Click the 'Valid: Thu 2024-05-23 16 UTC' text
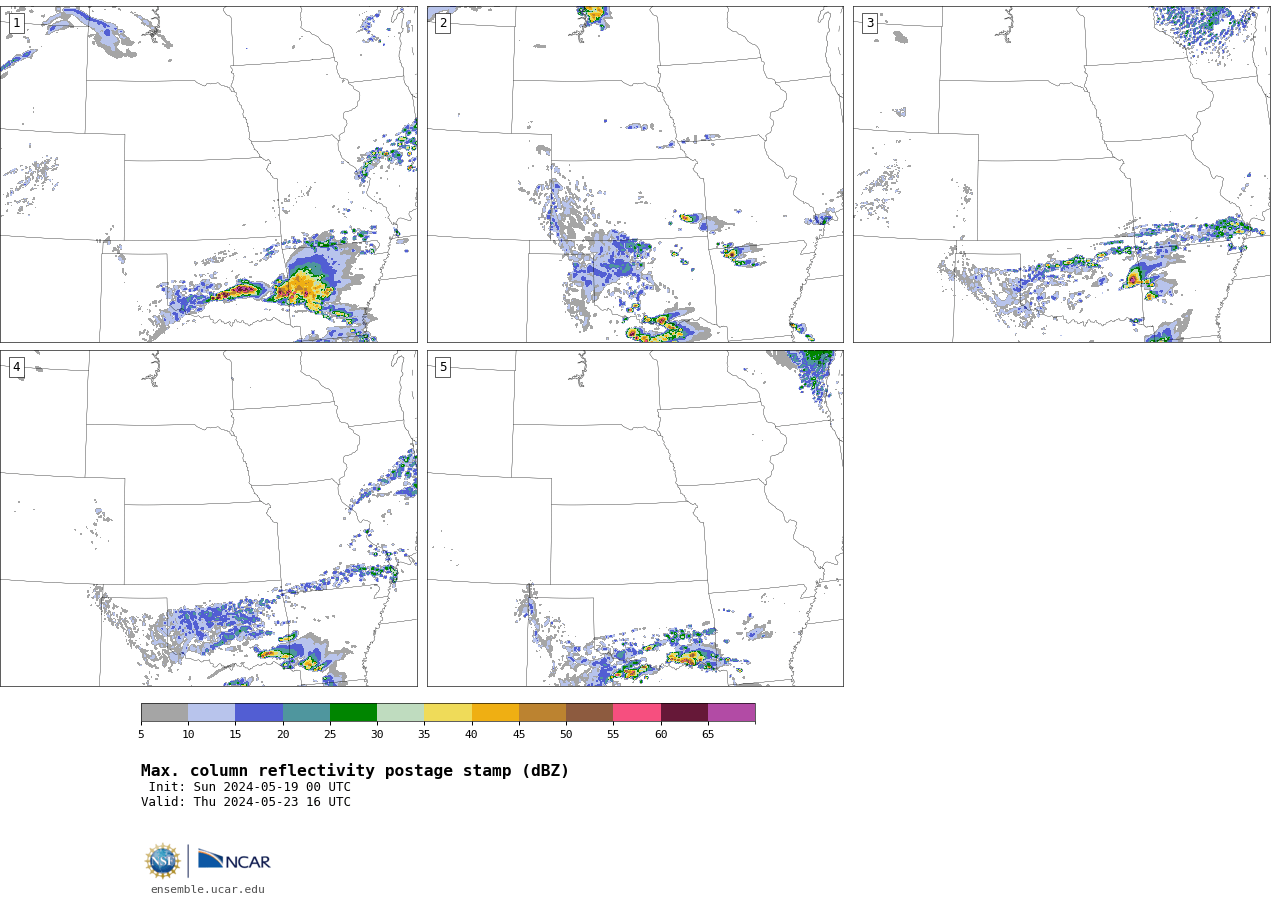 (x=246, y=802)
